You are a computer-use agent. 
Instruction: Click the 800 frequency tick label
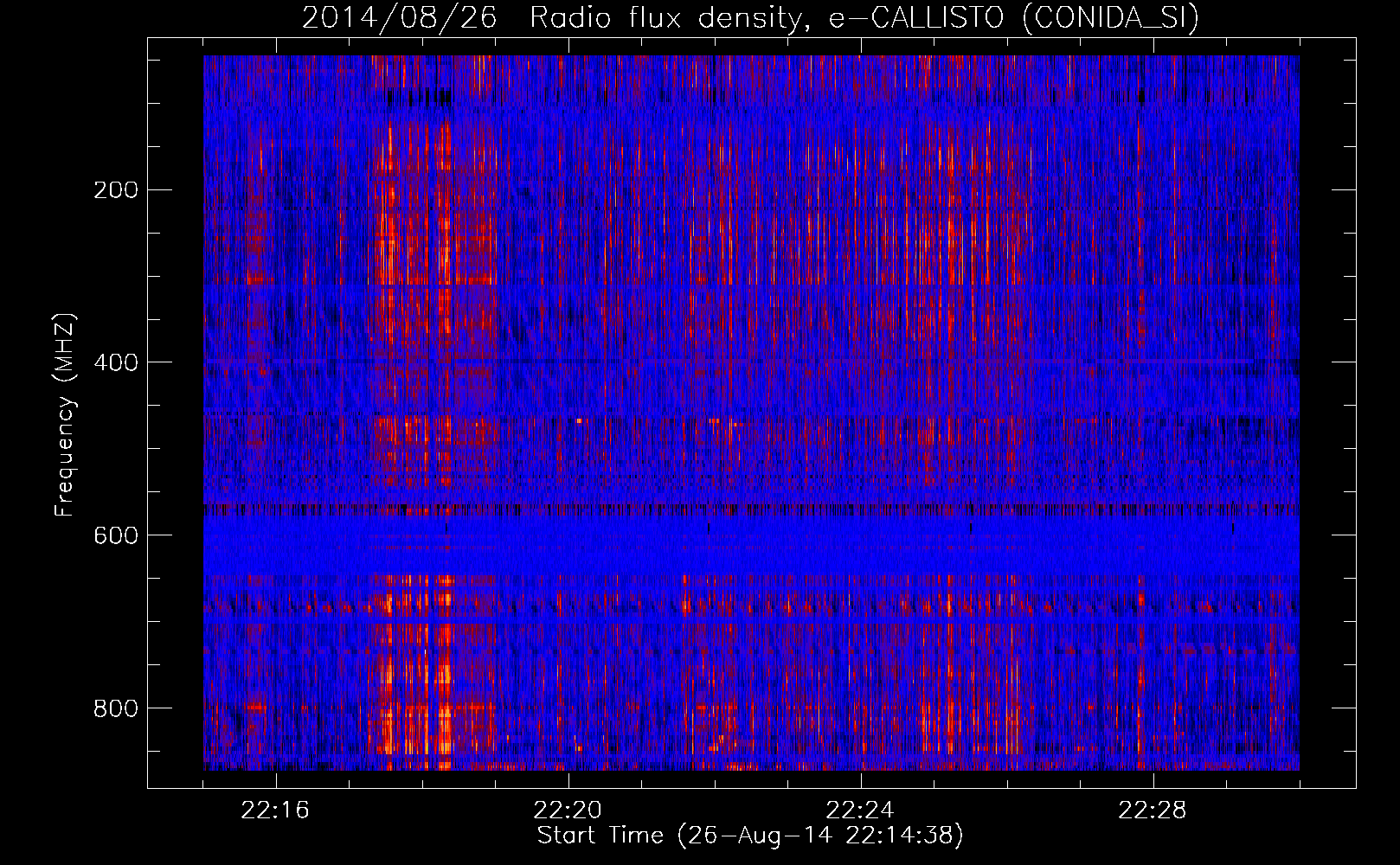tap(116, 708)
